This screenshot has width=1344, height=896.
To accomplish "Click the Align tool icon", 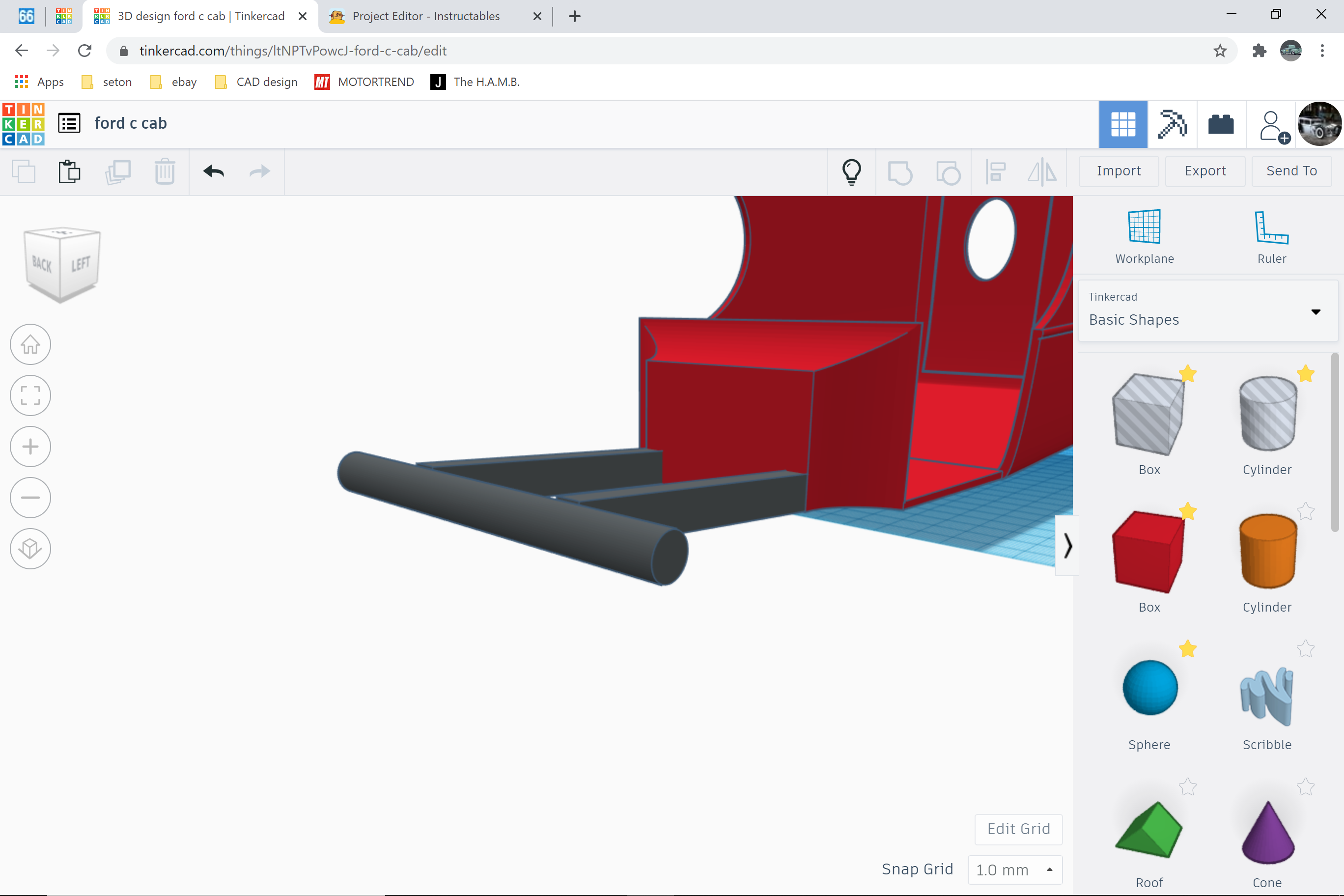I will tap(995, 171).
